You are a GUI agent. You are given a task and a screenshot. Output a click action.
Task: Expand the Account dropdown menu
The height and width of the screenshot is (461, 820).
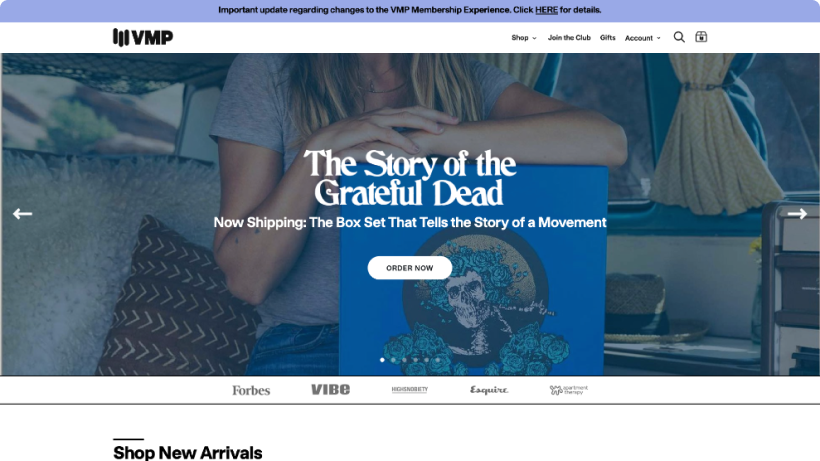point(643,38)
